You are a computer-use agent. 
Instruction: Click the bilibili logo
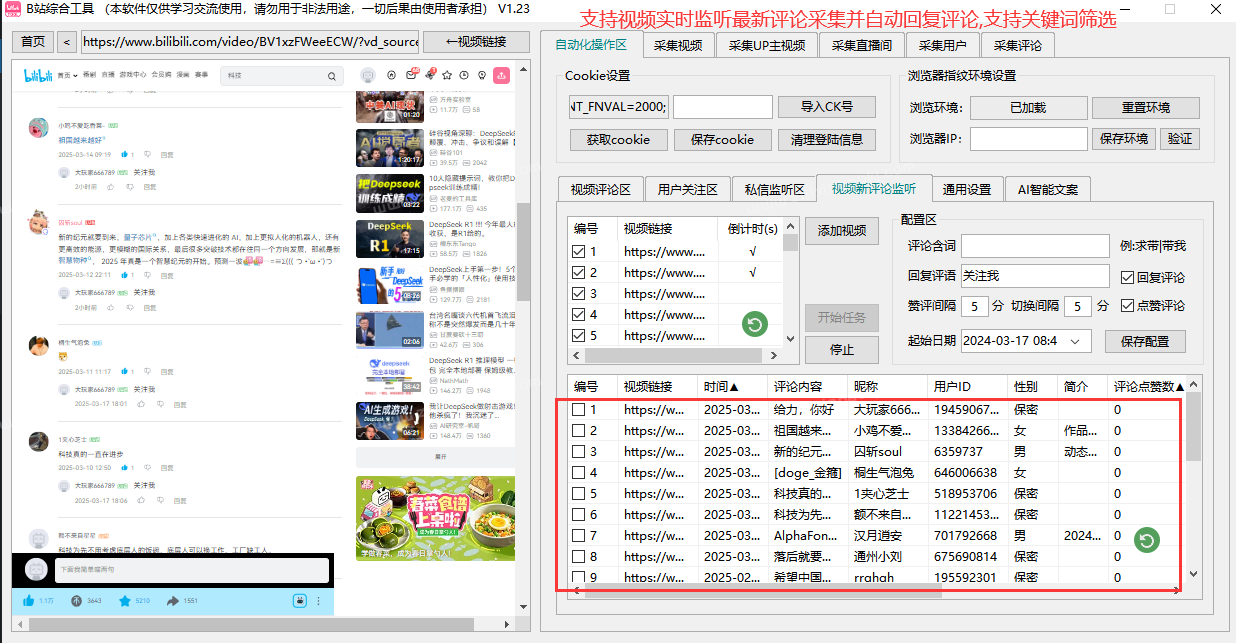38,74
